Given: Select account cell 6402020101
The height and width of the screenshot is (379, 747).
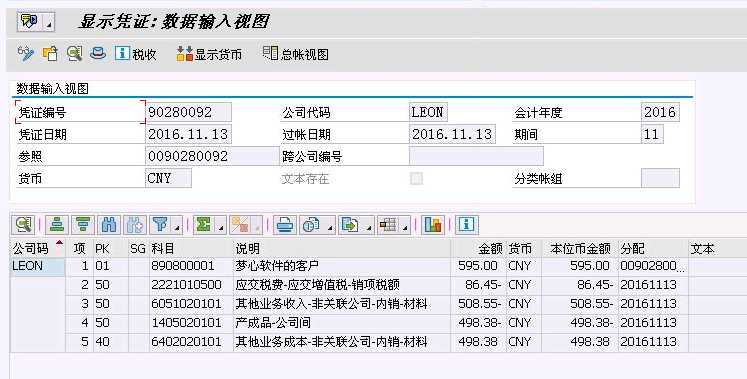Looking at the screenshot, I should click(x=192, y=342).
